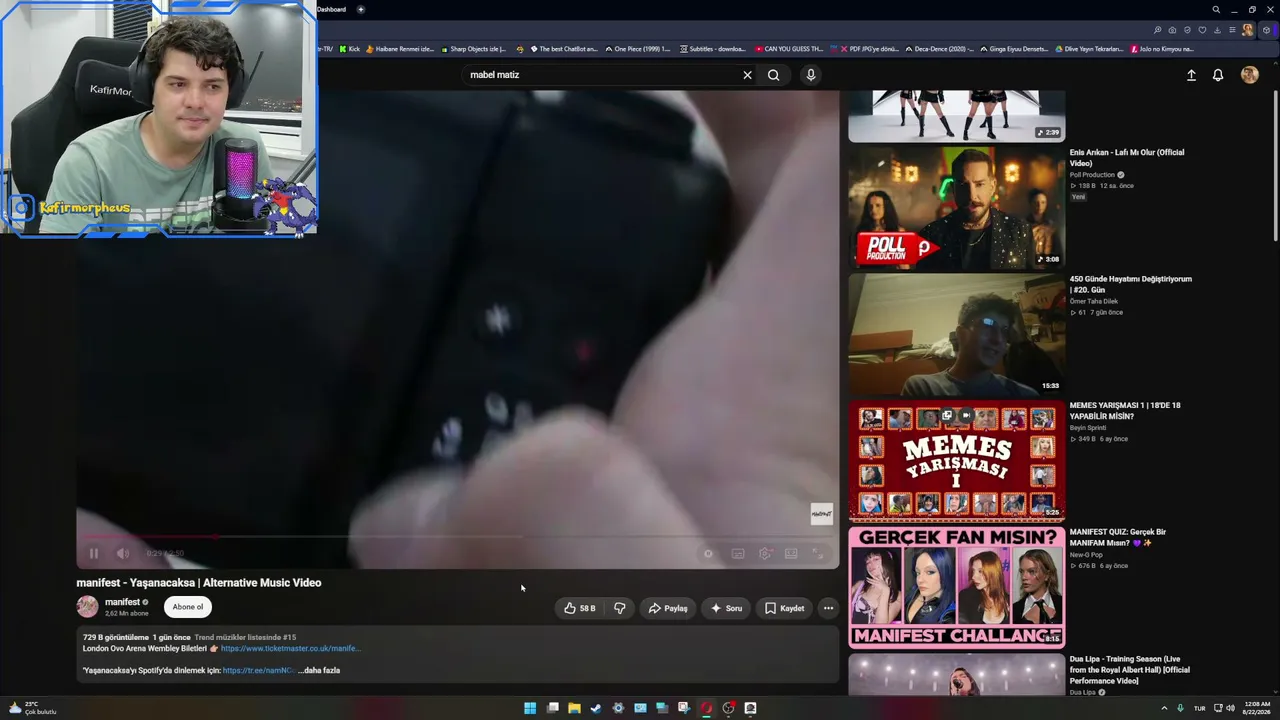The image size is (1280, 720).
Task: Like the video with 58 B likes
Action: click(580, 608)
